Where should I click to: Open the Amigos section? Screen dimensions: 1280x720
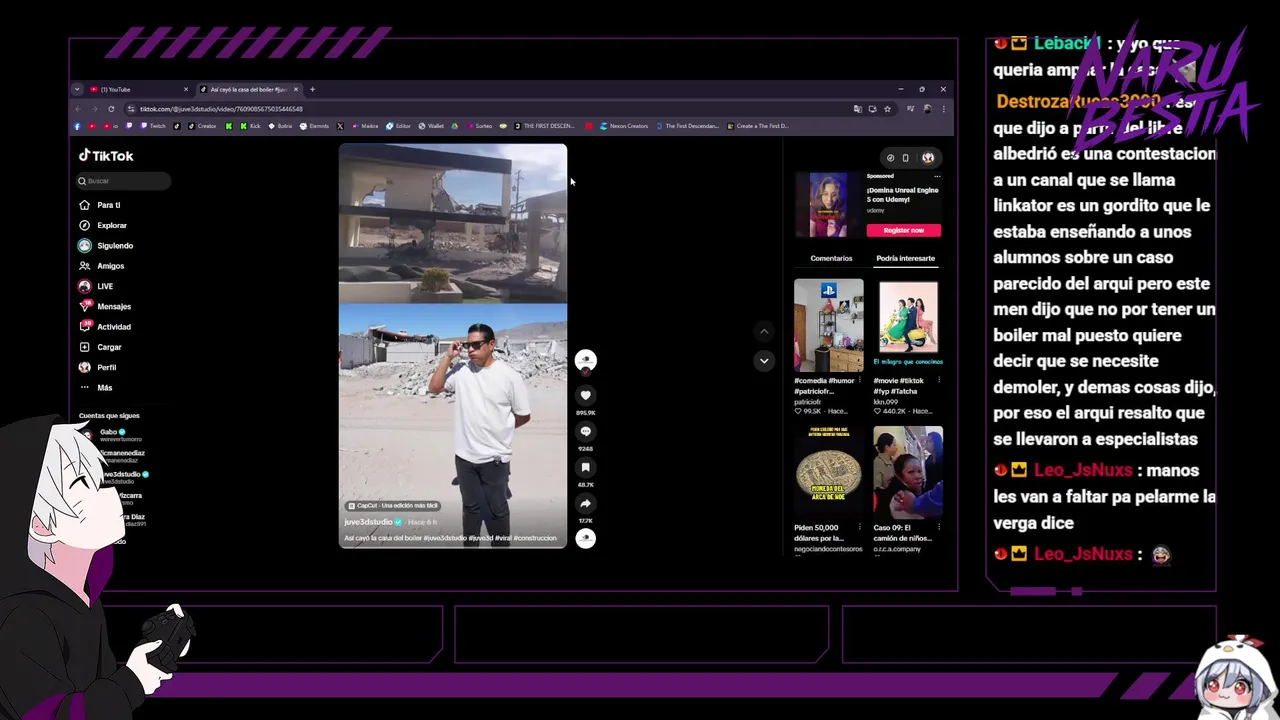click(x=102, y=266)
